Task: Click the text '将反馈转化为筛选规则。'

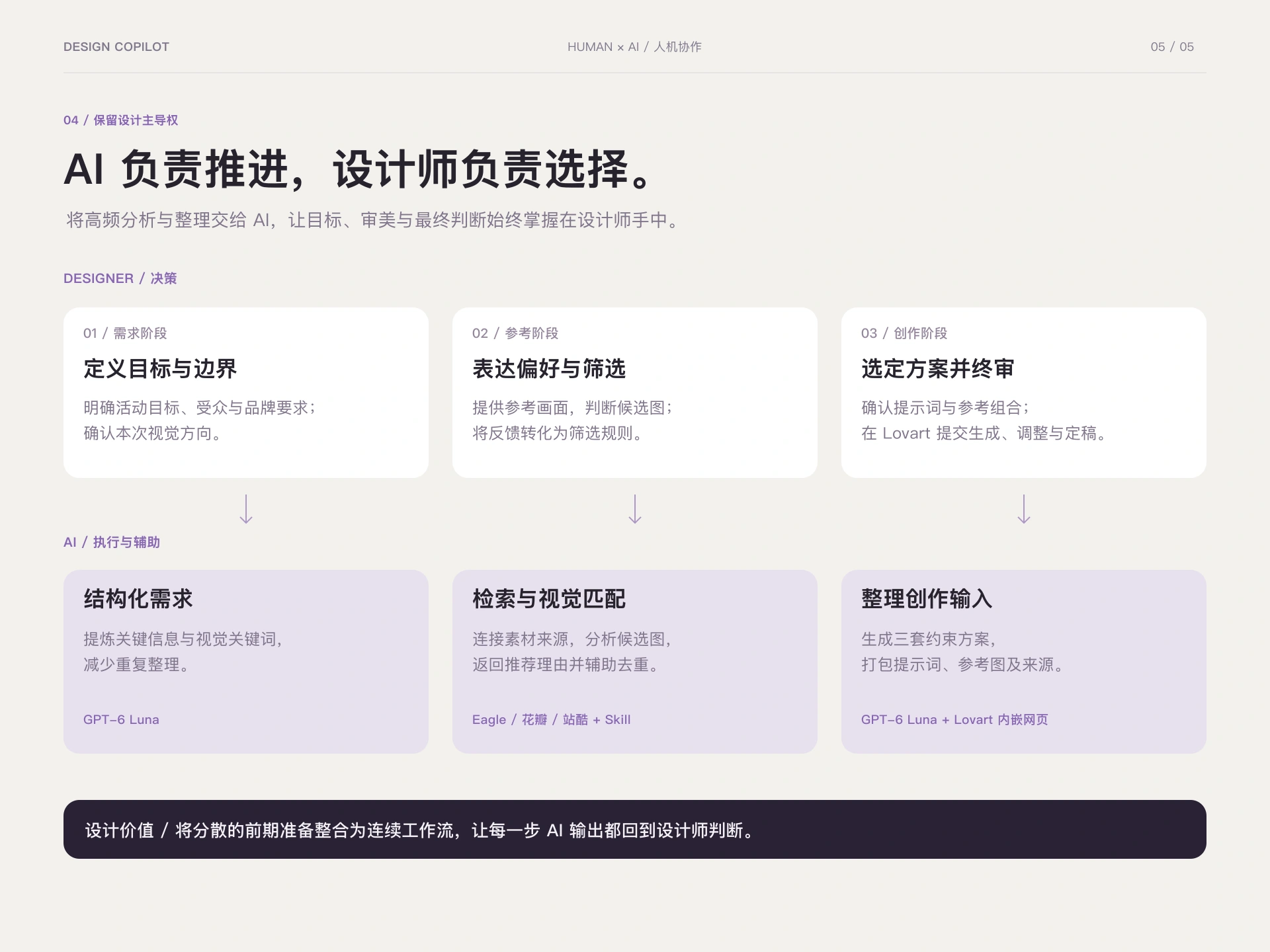Action: click(558, 434)
